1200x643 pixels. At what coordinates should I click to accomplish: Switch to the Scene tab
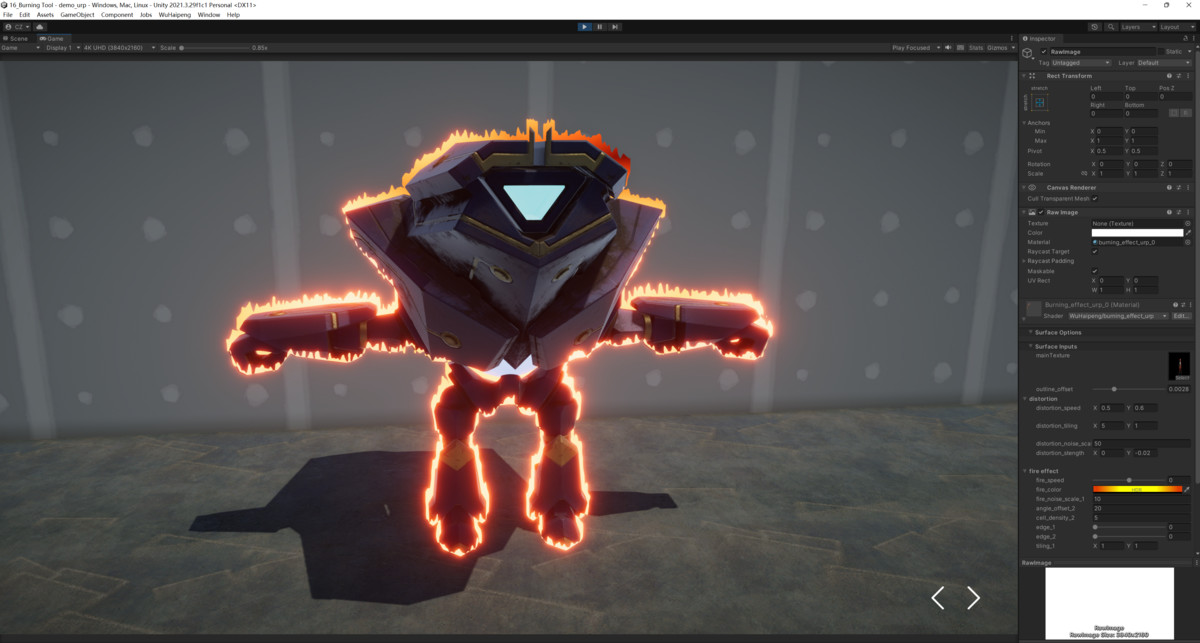(x=18, y=38)
